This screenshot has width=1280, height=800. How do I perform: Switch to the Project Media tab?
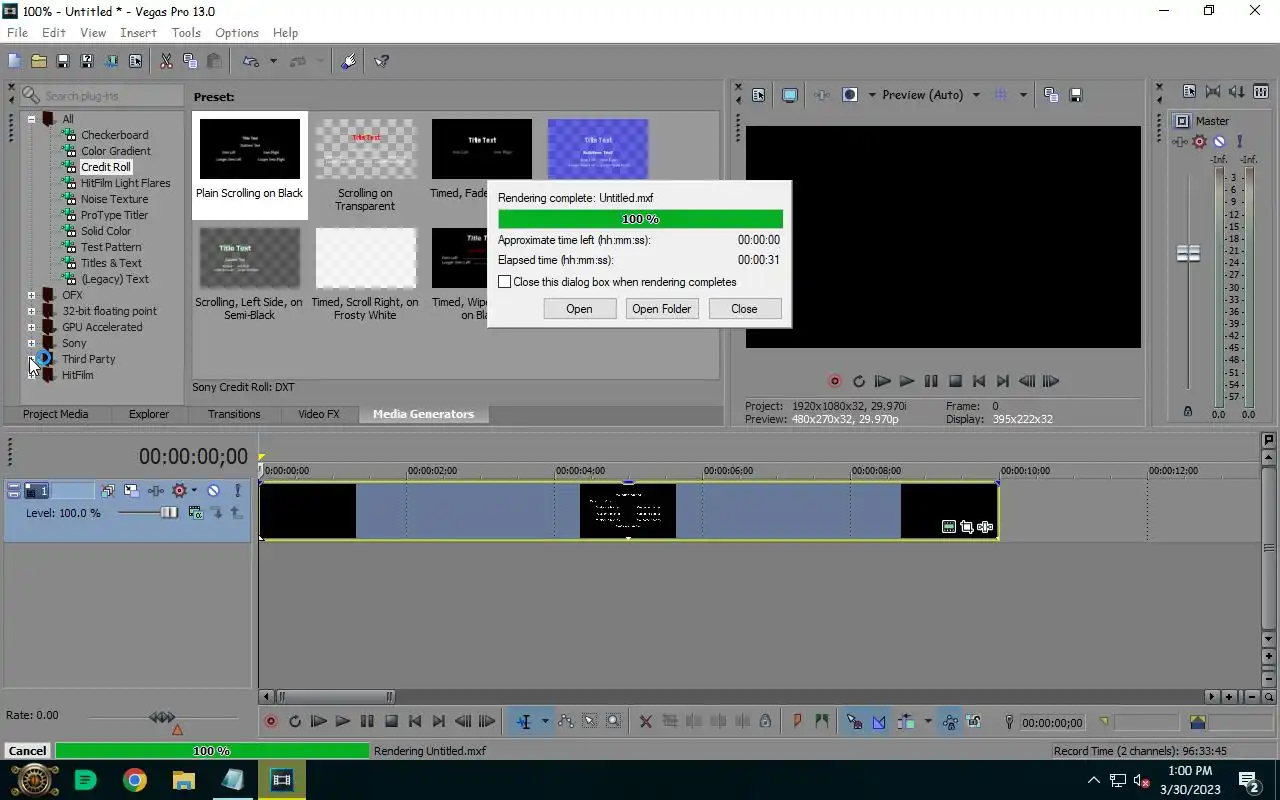55,414
